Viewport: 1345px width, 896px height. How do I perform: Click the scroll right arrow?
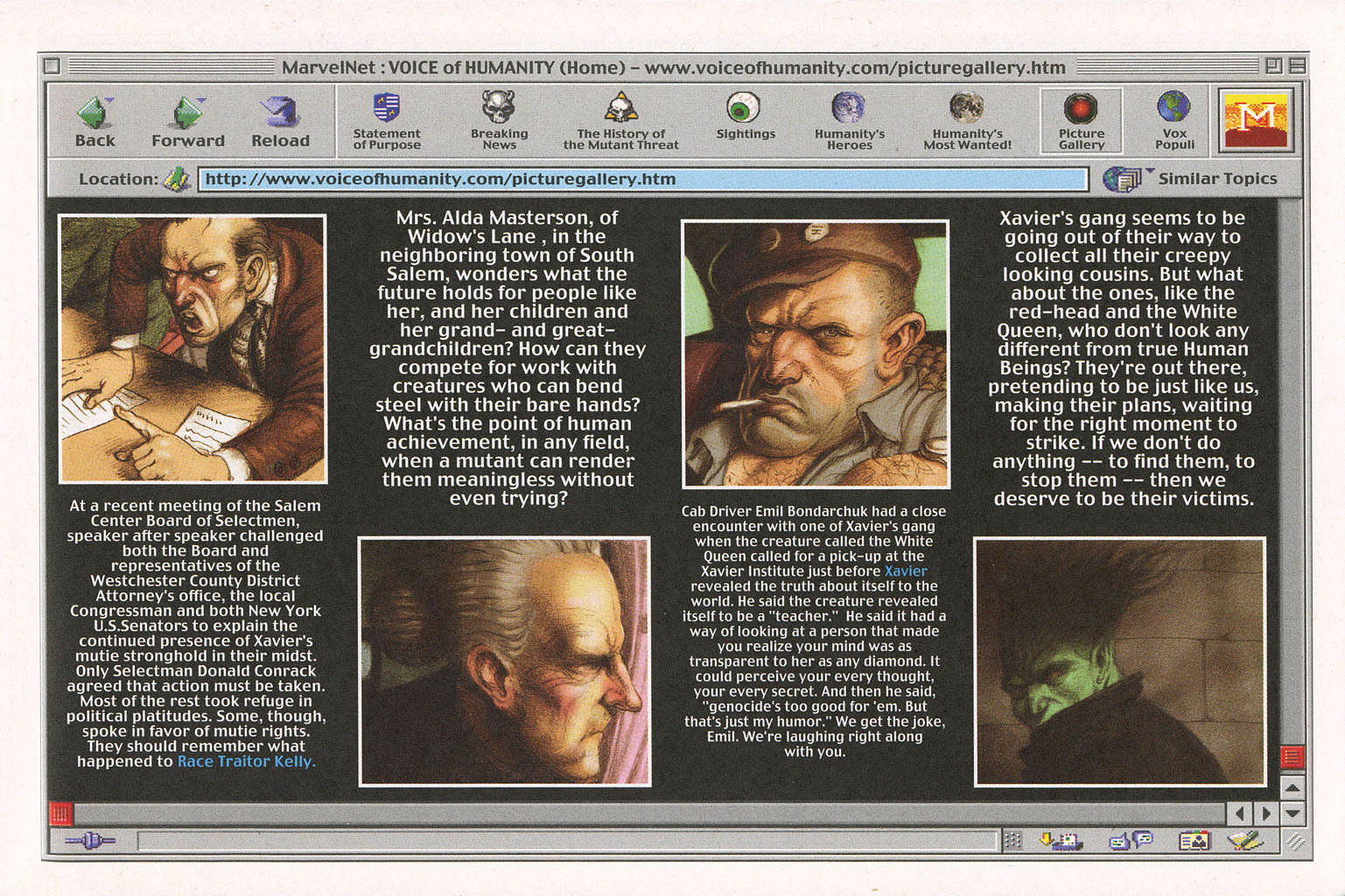point(1265,814)
